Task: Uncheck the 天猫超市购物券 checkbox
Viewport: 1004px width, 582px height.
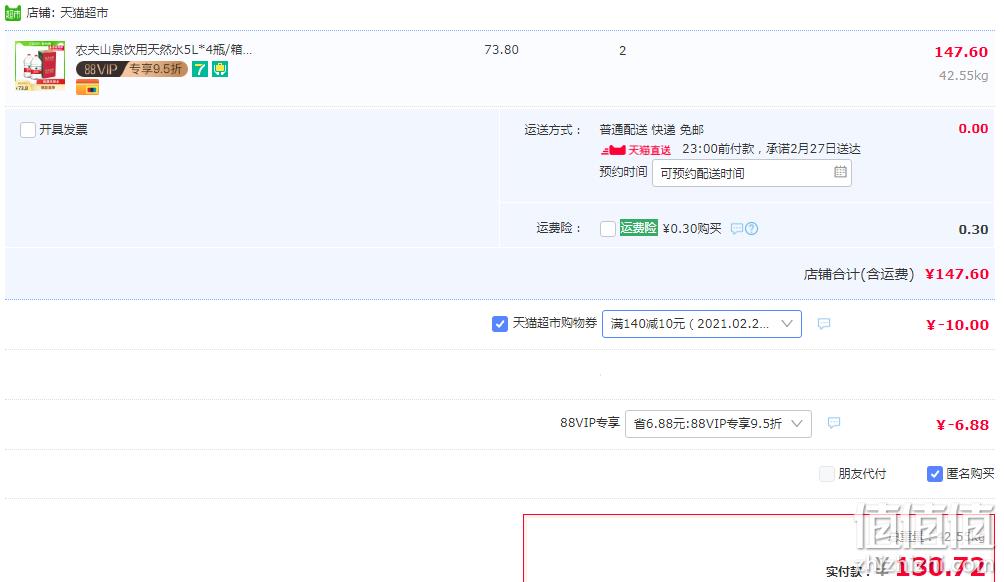Action: pyautogui.click(x=499, y=324)
